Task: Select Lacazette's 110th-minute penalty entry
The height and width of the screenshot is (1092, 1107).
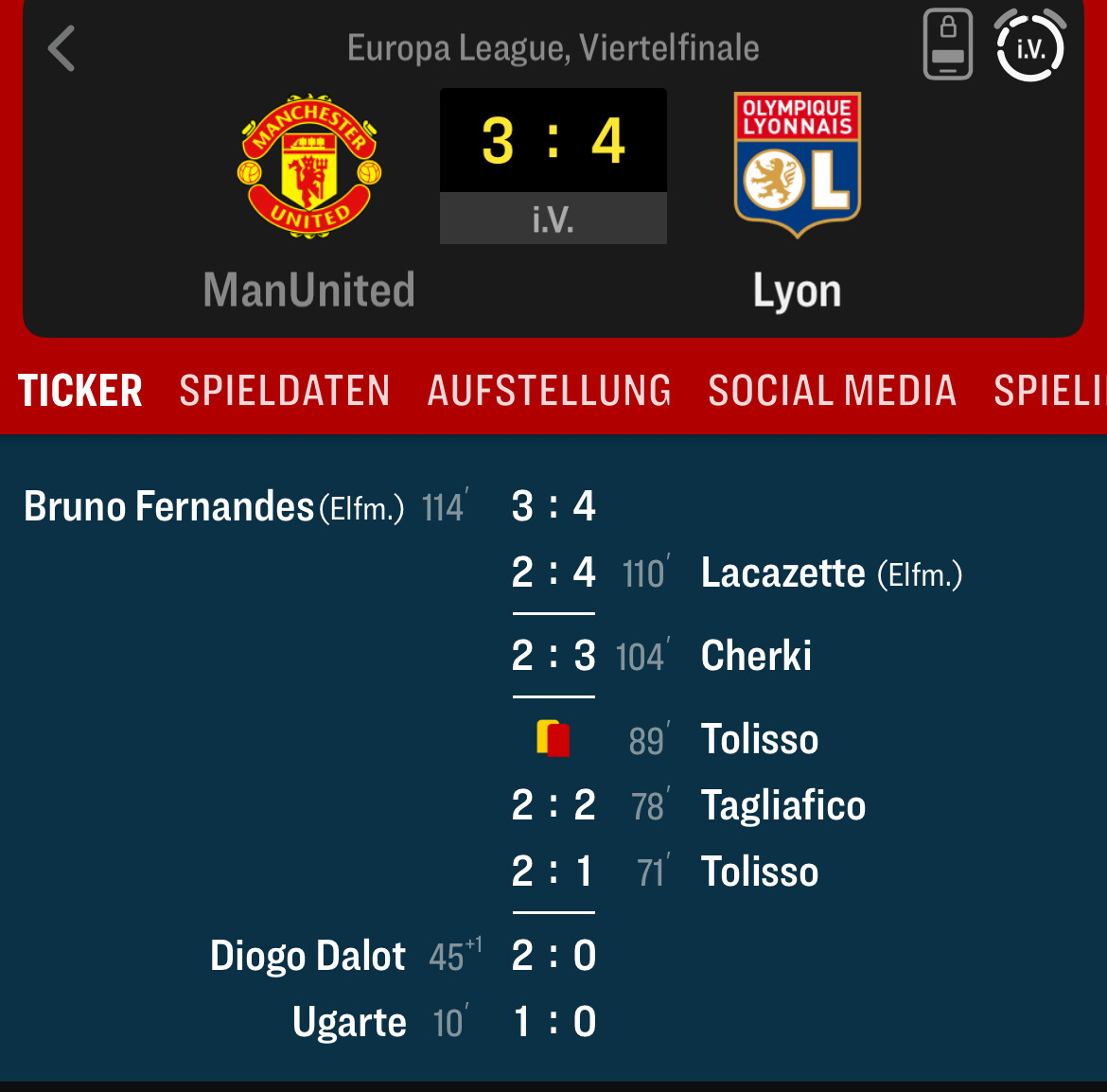Action: (x=737, y=572)
